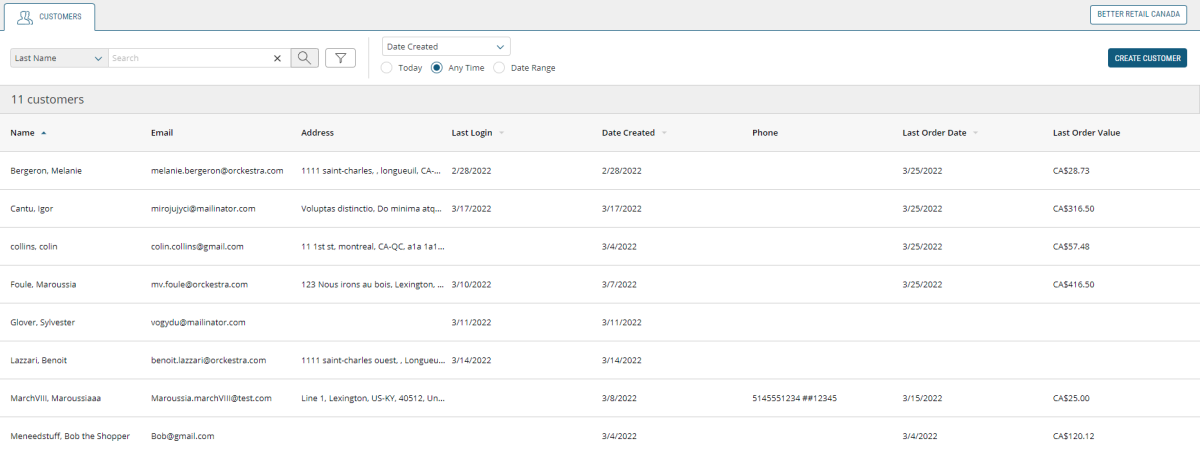The image size is (1200, 450).
Task: Click the Customers tab people icon
Action: click(25, 16)
